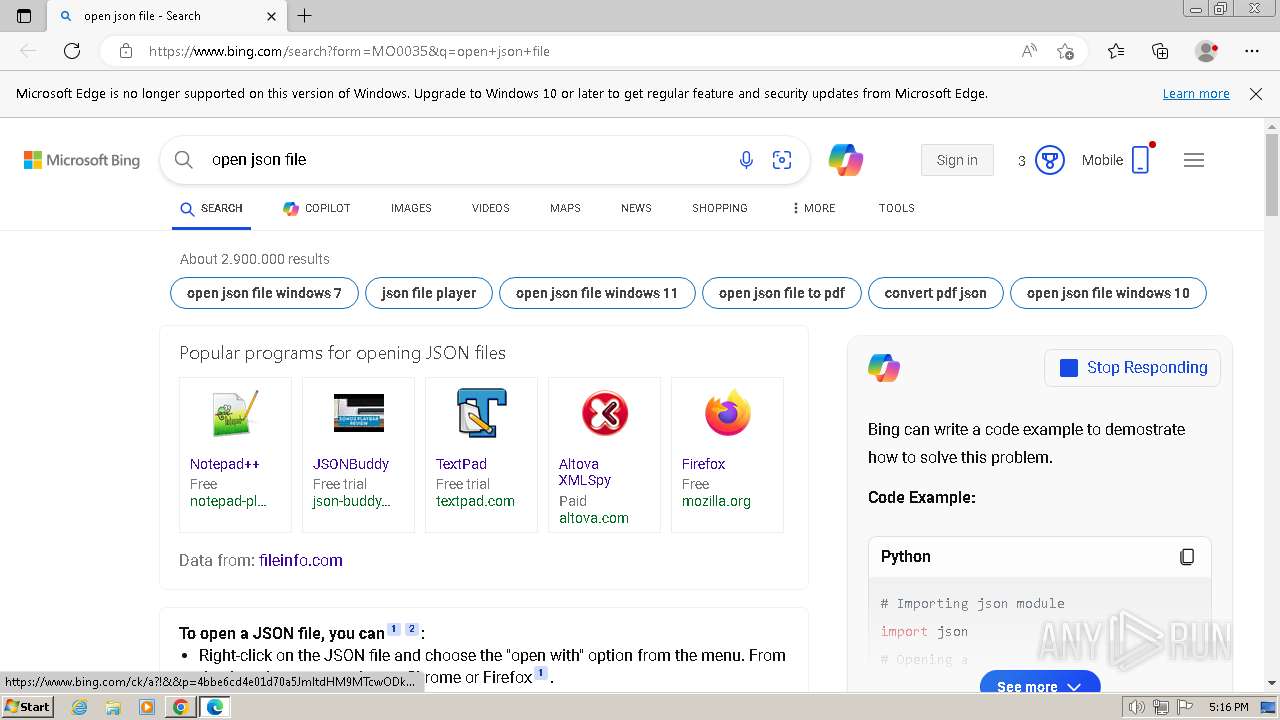This screenshot has width=1280, height=720.
Task: Open File Explorer from taskbar
Action: click(113, 707)
